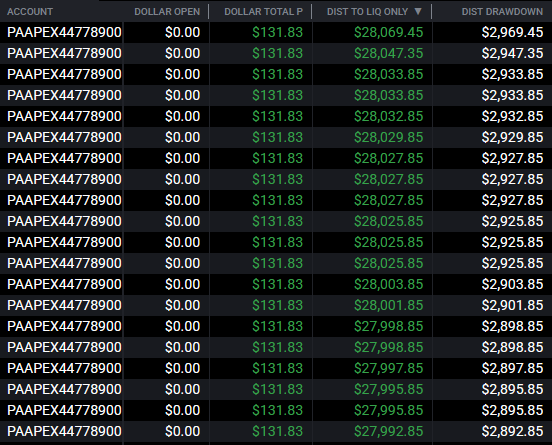Screen dimensions: 552x445
Task: Click the $2,897.85 drawdown value
Action: pos(512,368)
